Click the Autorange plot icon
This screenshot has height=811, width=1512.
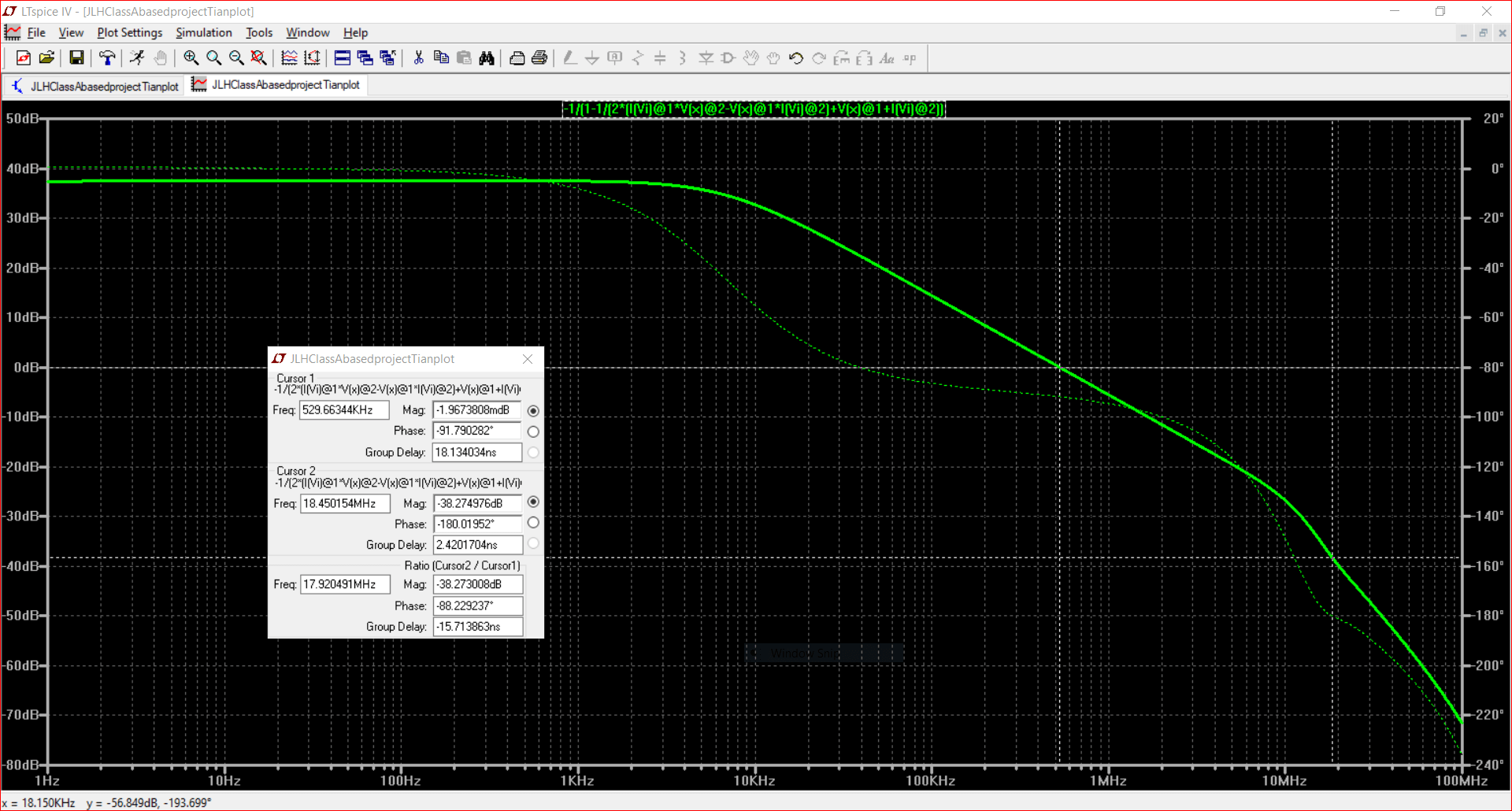point(289,58)
